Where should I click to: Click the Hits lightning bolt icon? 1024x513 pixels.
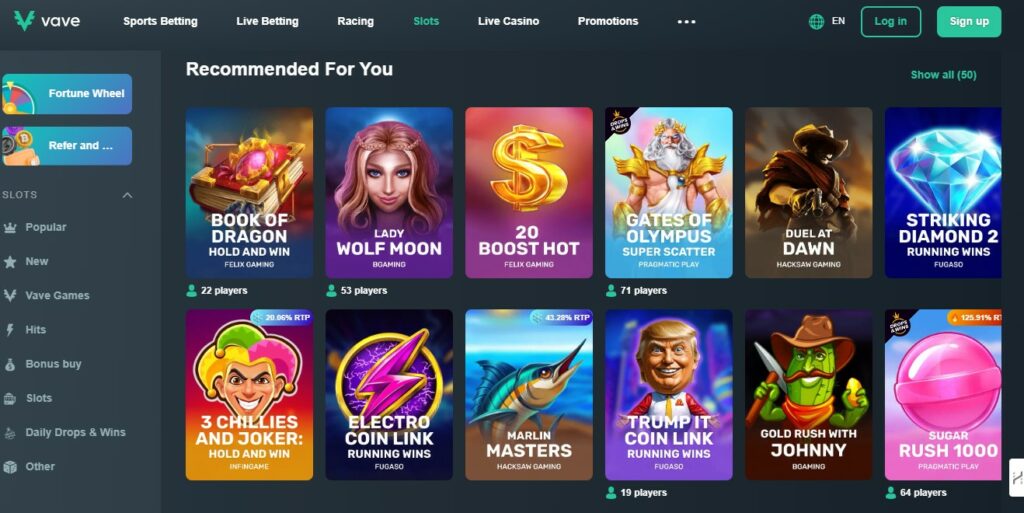tap(10, 330)
